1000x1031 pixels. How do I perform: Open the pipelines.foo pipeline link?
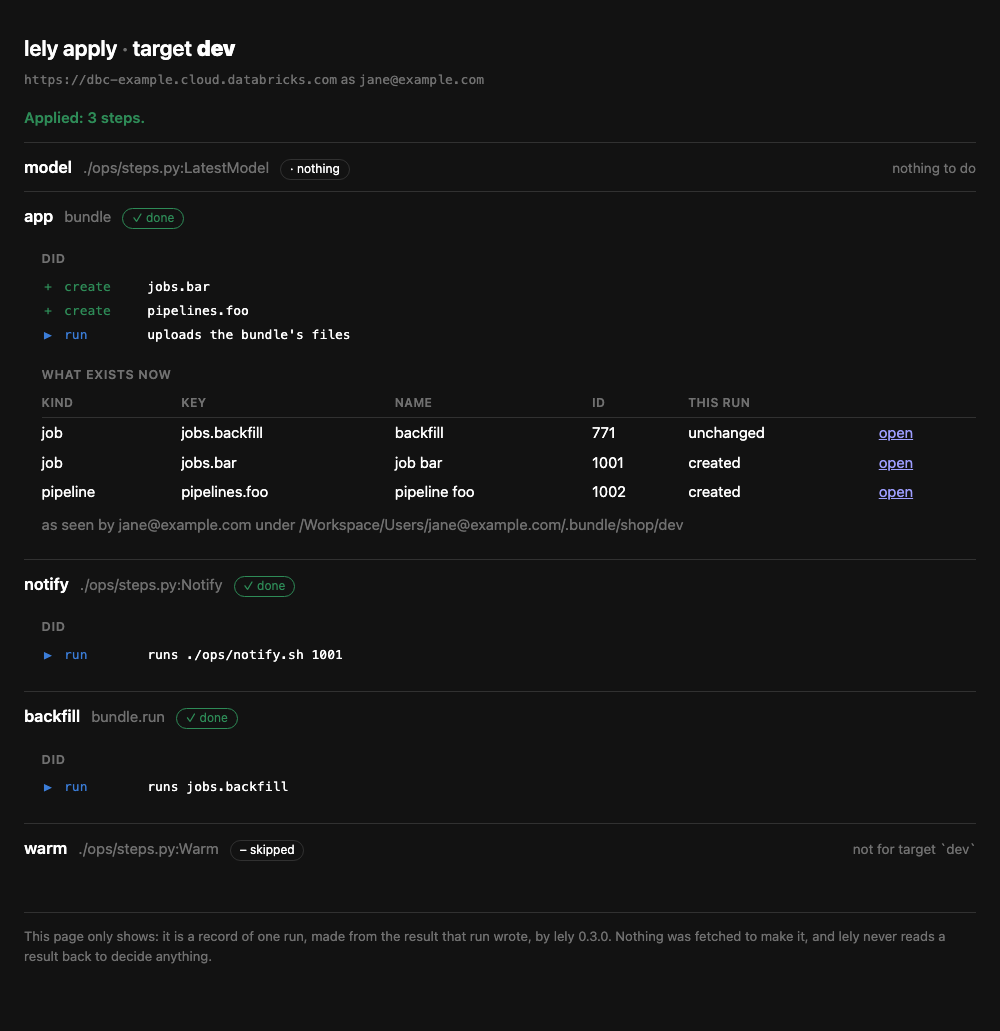pyautogui.click(x=895, y=492)
